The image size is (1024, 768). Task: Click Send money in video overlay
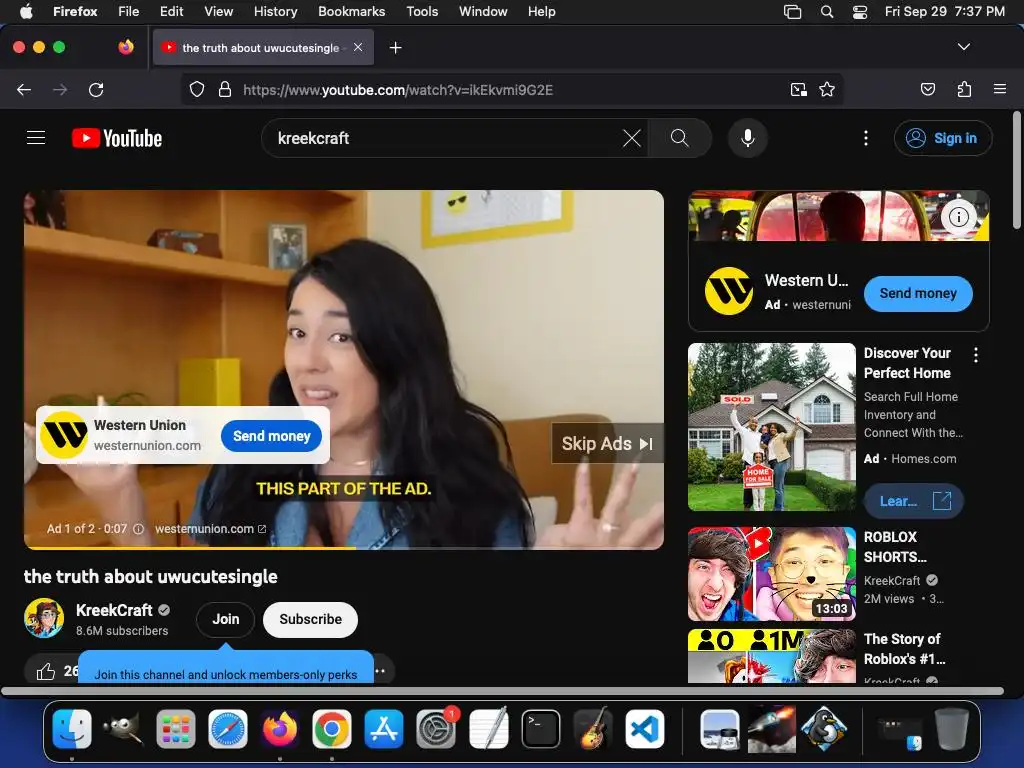[x=271, y=436]
